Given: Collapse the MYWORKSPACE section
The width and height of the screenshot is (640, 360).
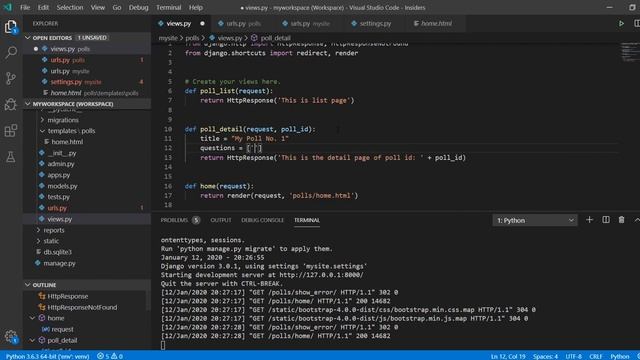Looking at the screenshot, I should pos(28,104).
